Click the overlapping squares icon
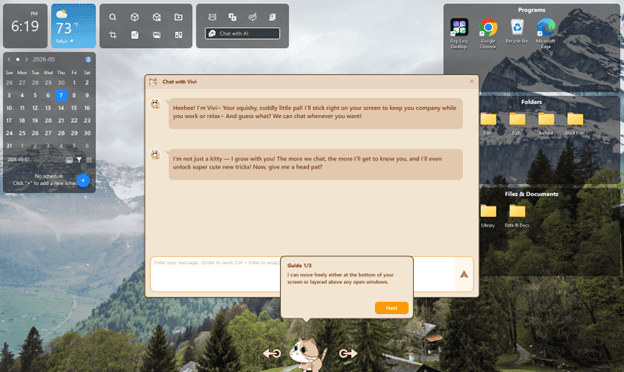This screenshot has width=624, height=372. pos(232,17)
